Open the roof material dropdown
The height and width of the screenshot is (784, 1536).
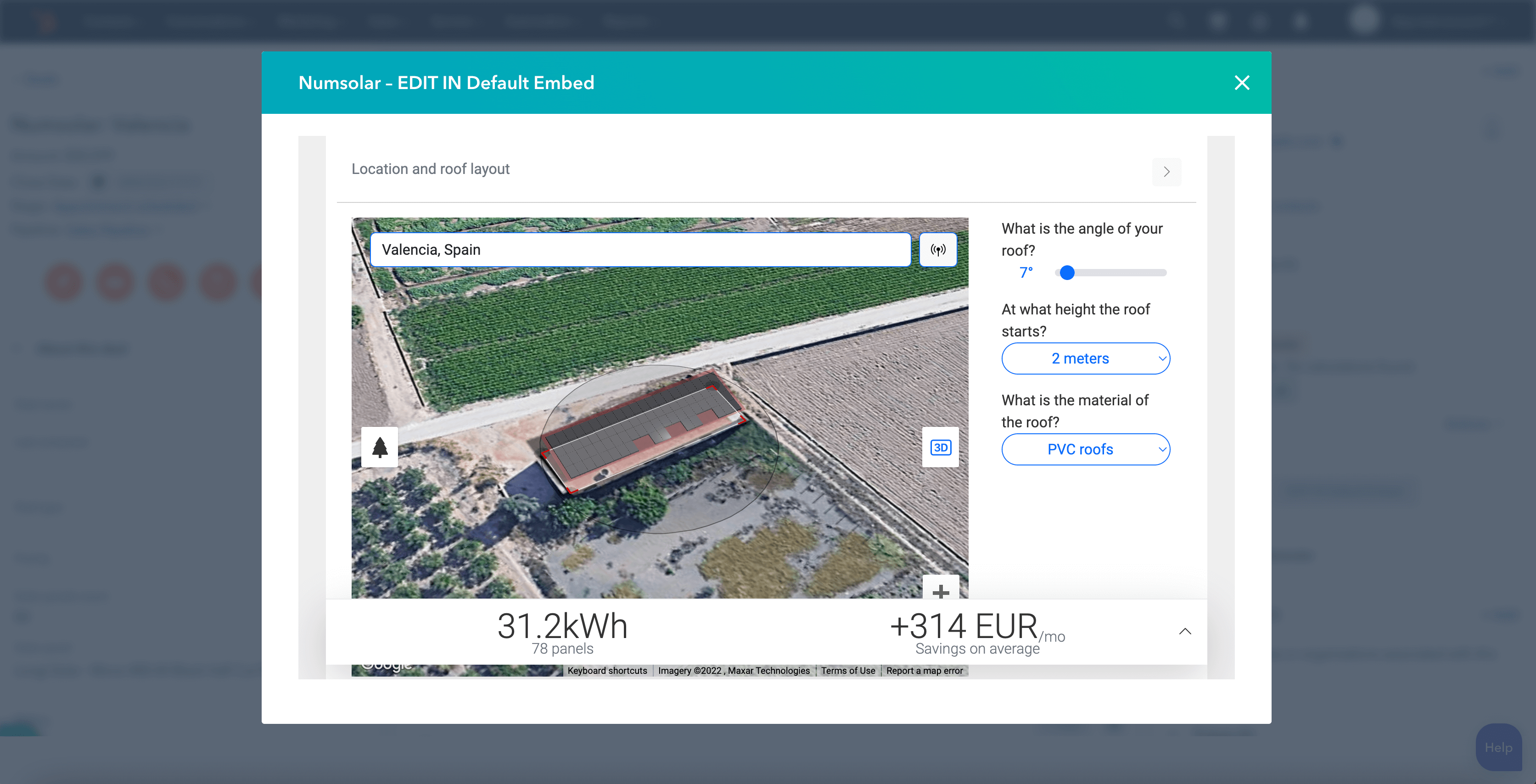[x=1085, y=449]
